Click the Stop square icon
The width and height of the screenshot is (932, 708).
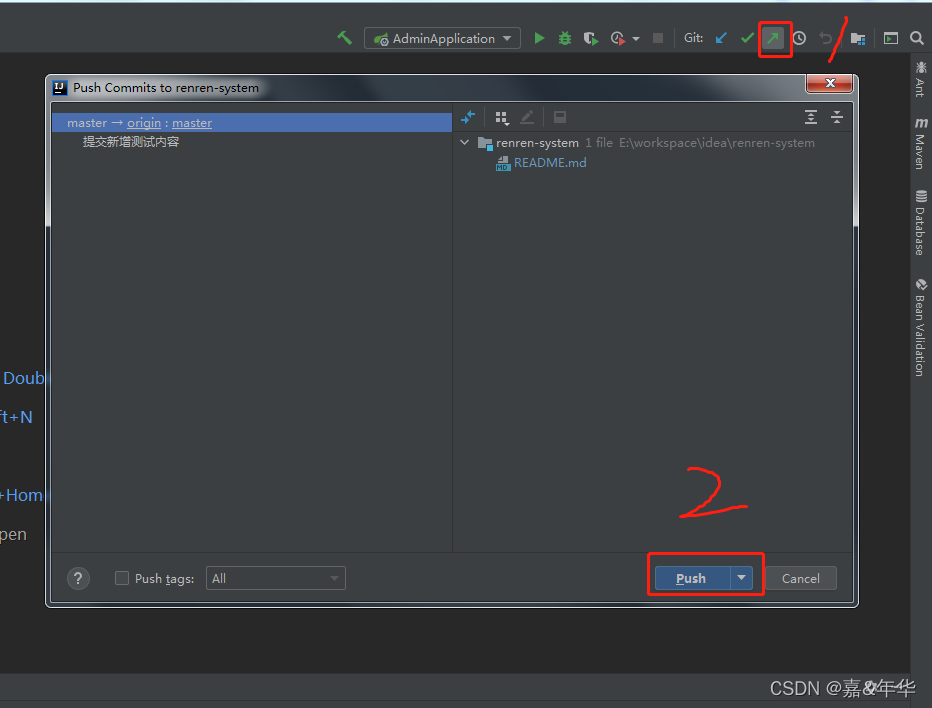pyautogui.click(x=658, y=39)
